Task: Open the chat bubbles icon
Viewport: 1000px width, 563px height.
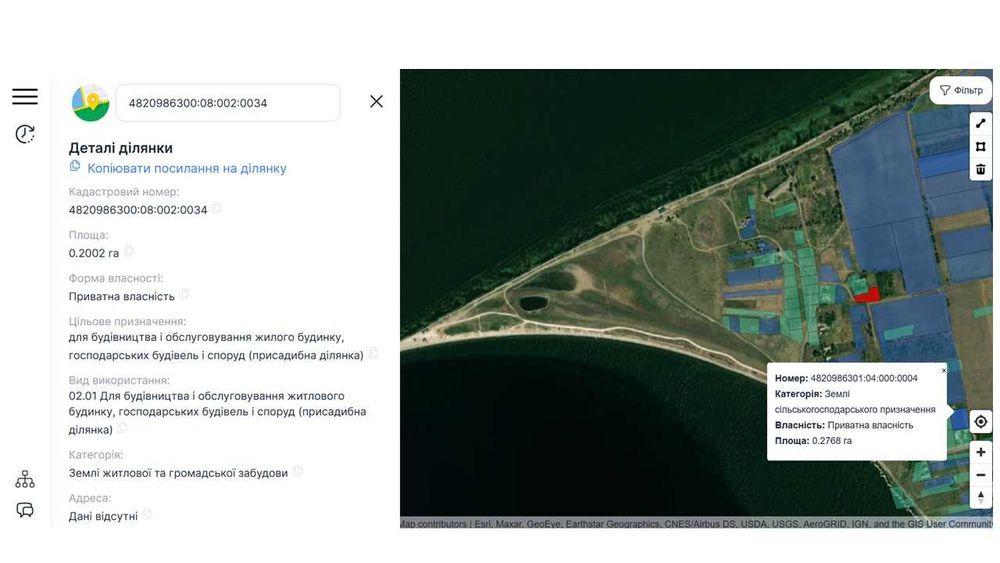Action: 25,510
